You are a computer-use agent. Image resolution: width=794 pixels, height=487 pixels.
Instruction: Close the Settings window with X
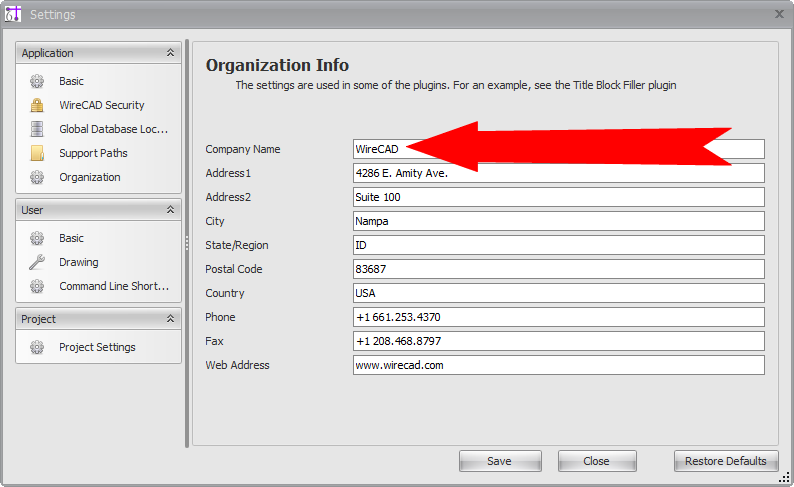[x=779, y=14]
